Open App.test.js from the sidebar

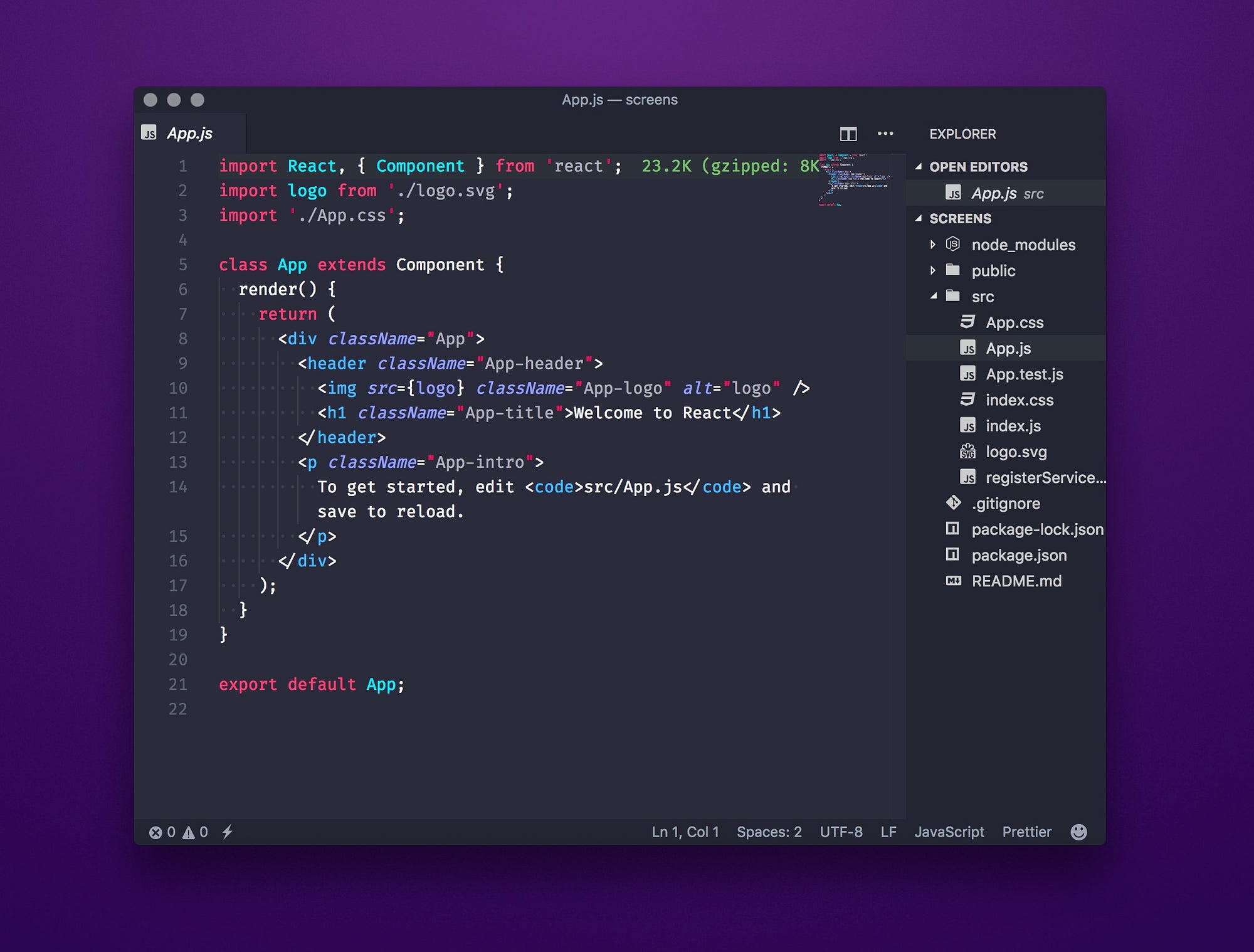tap(1025, 374)
